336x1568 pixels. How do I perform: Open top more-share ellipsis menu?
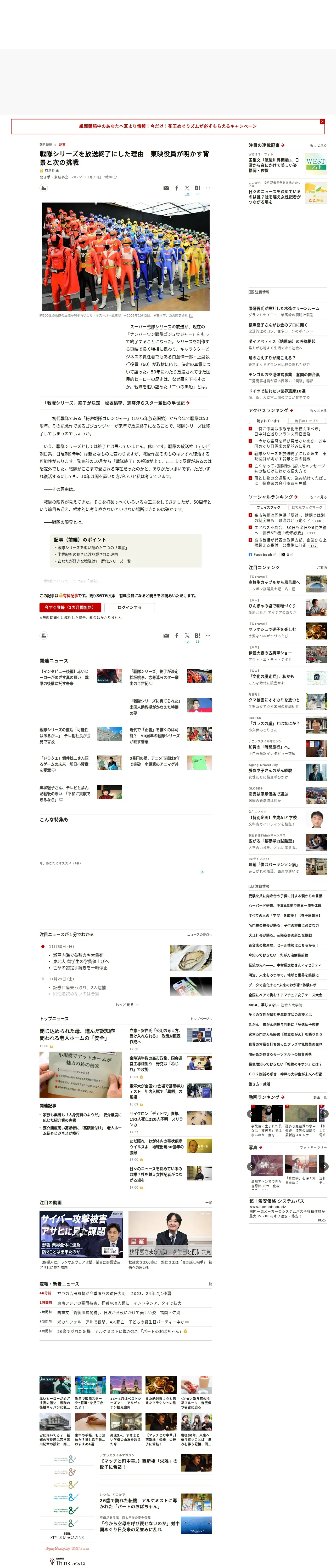point(208,188)
